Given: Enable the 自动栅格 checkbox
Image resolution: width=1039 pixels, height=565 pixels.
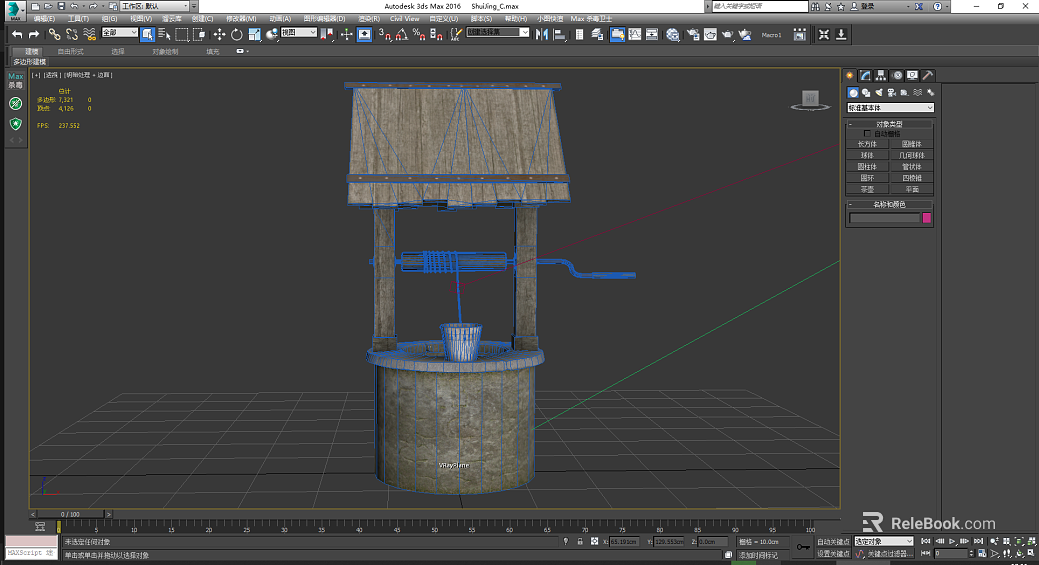Looking at the screenshot, I should 867,134.
